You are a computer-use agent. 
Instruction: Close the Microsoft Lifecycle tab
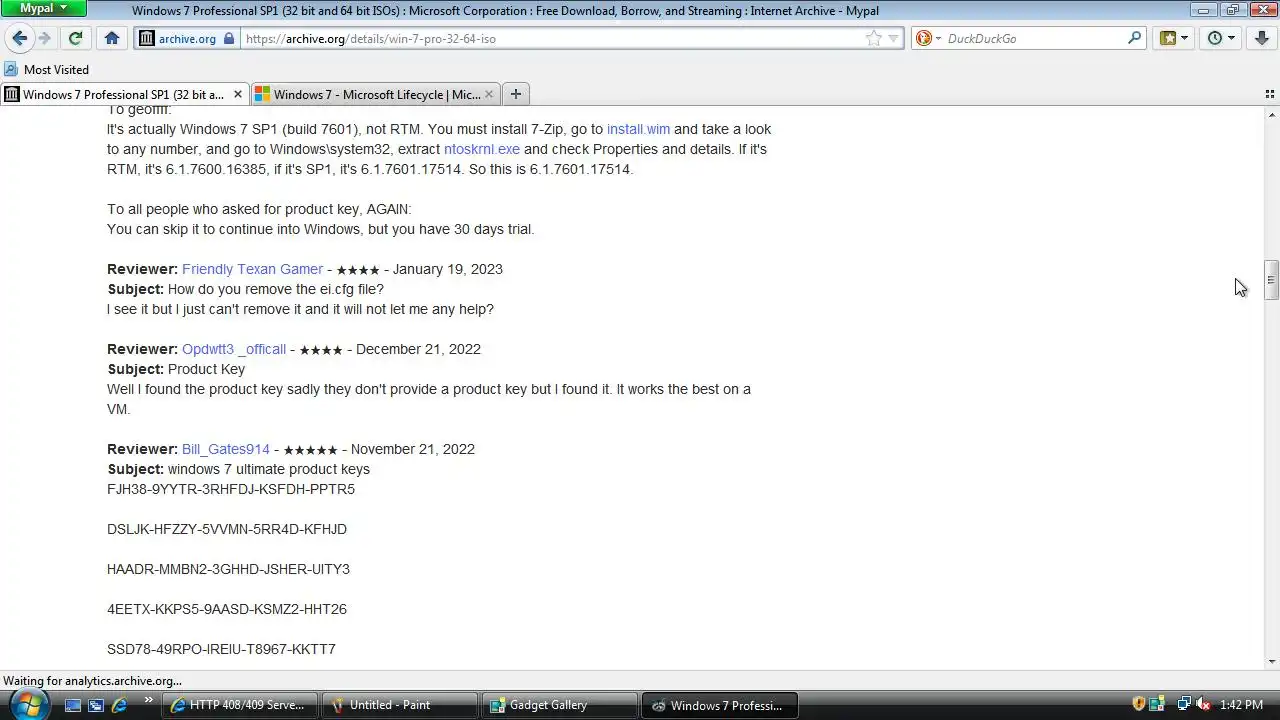(489, 94)
